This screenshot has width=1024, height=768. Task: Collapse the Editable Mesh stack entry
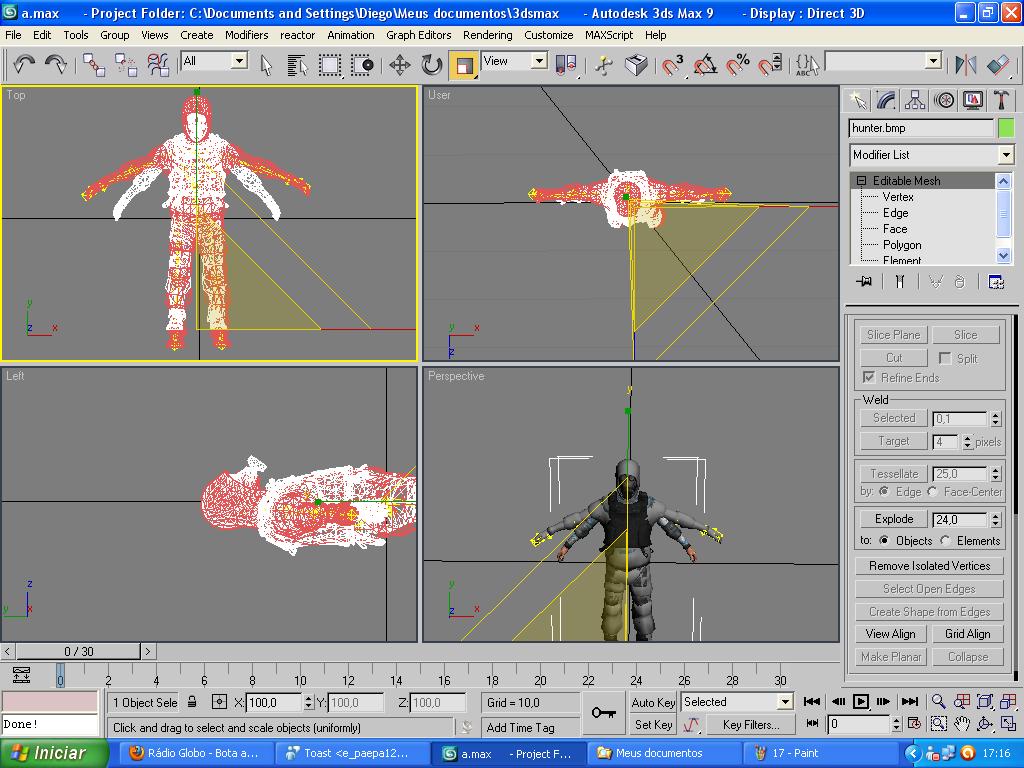point(861,180)
